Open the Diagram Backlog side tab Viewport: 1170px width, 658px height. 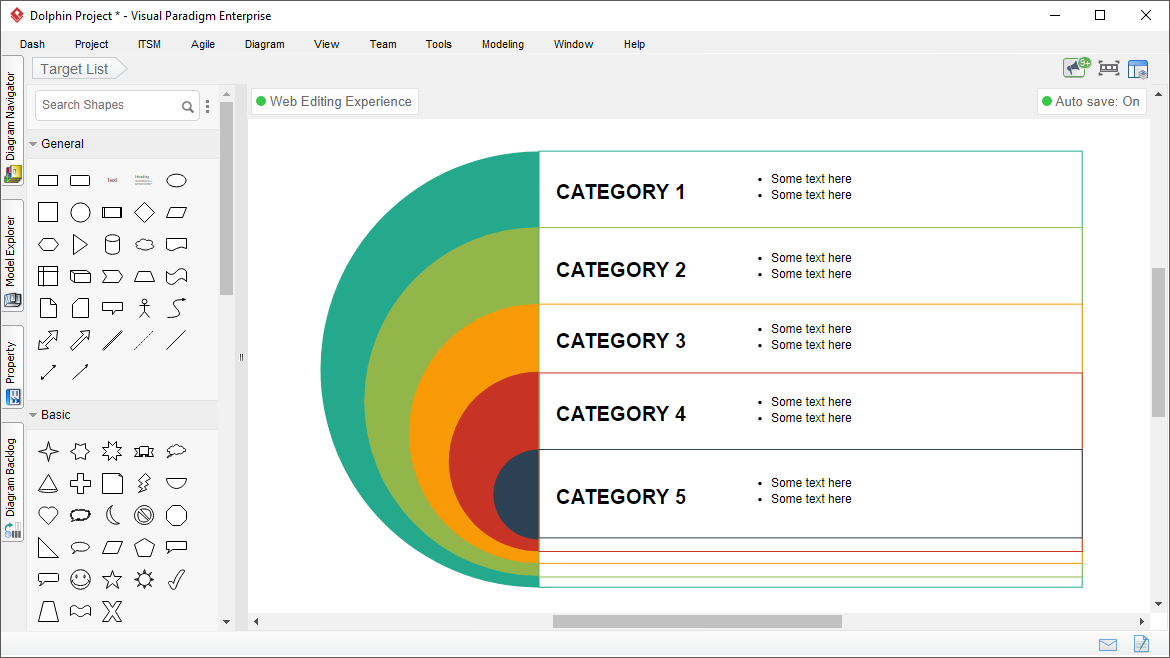(12, 482)
